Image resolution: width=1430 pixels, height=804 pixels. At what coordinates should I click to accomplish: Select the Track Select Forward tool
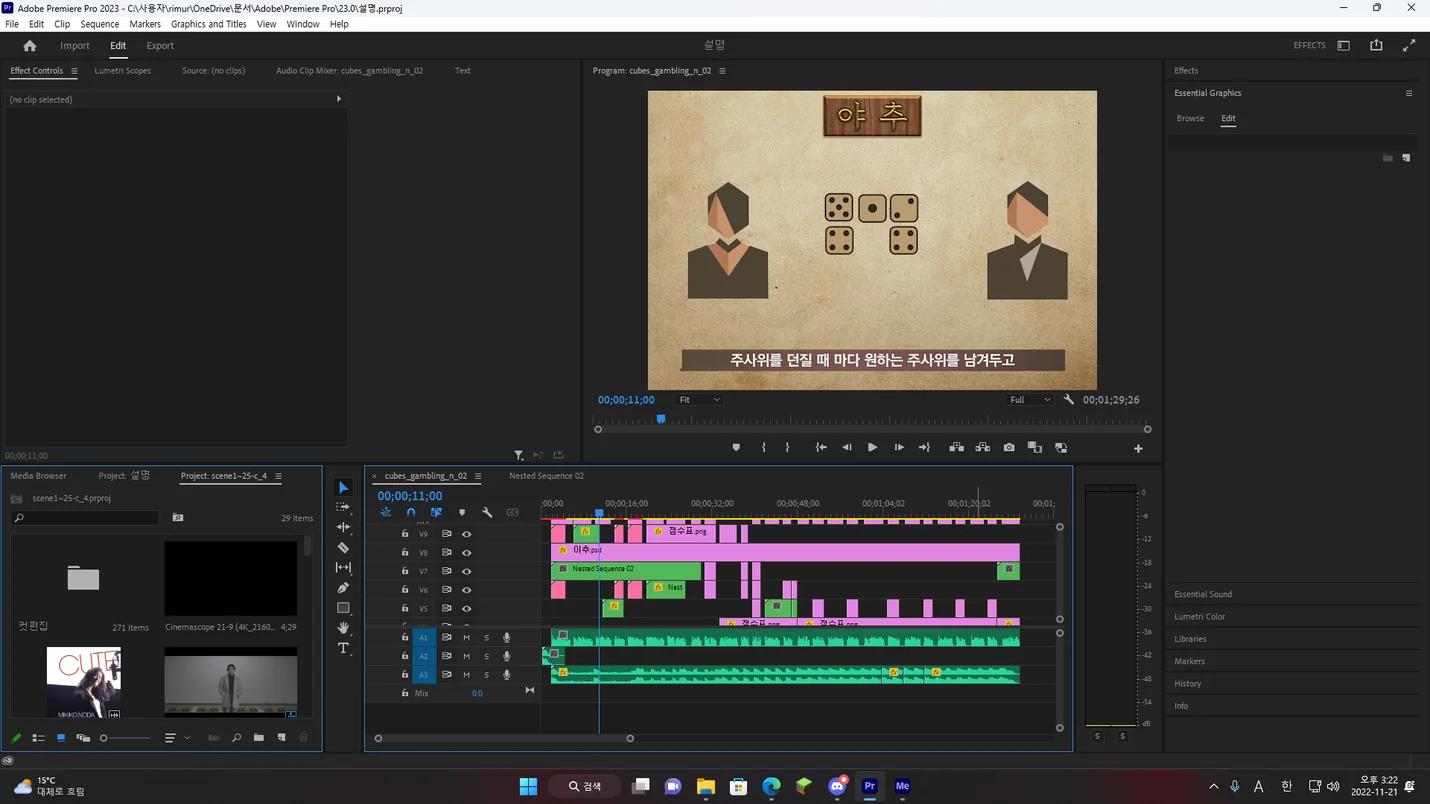click(343, 507)
